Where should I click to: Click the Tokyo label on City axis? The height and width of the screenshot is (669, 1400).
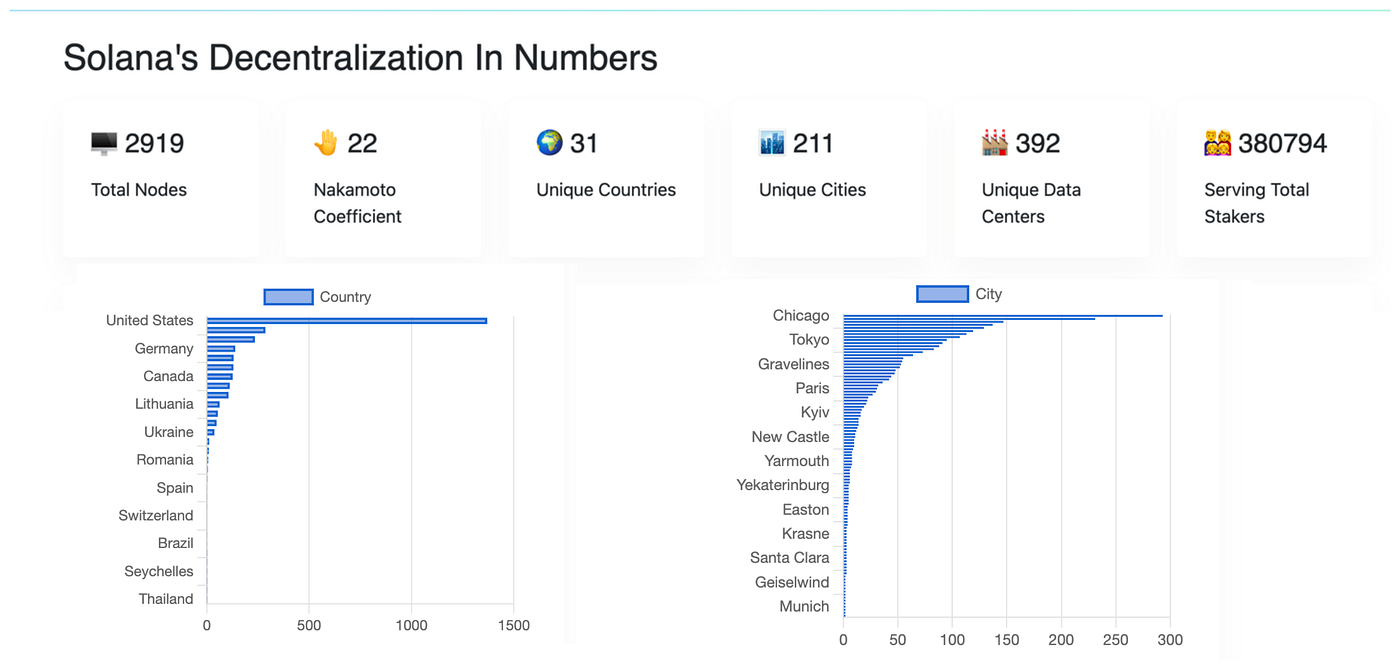coord(809,340)
